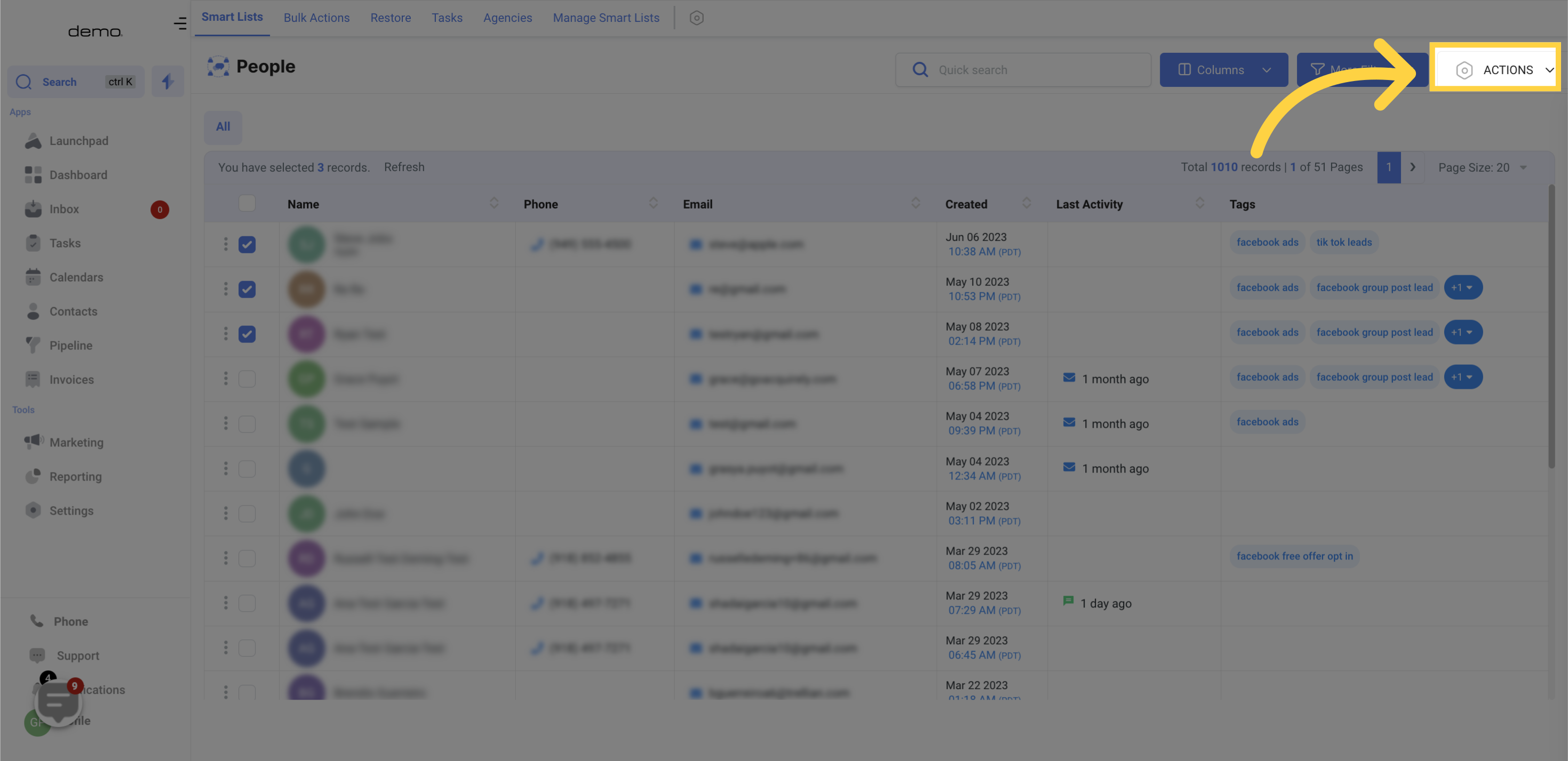Open the Manage Smart Lists tab
Image resolution: width=1568 pixels, height=761 pixels.
(x=606, y=18)
